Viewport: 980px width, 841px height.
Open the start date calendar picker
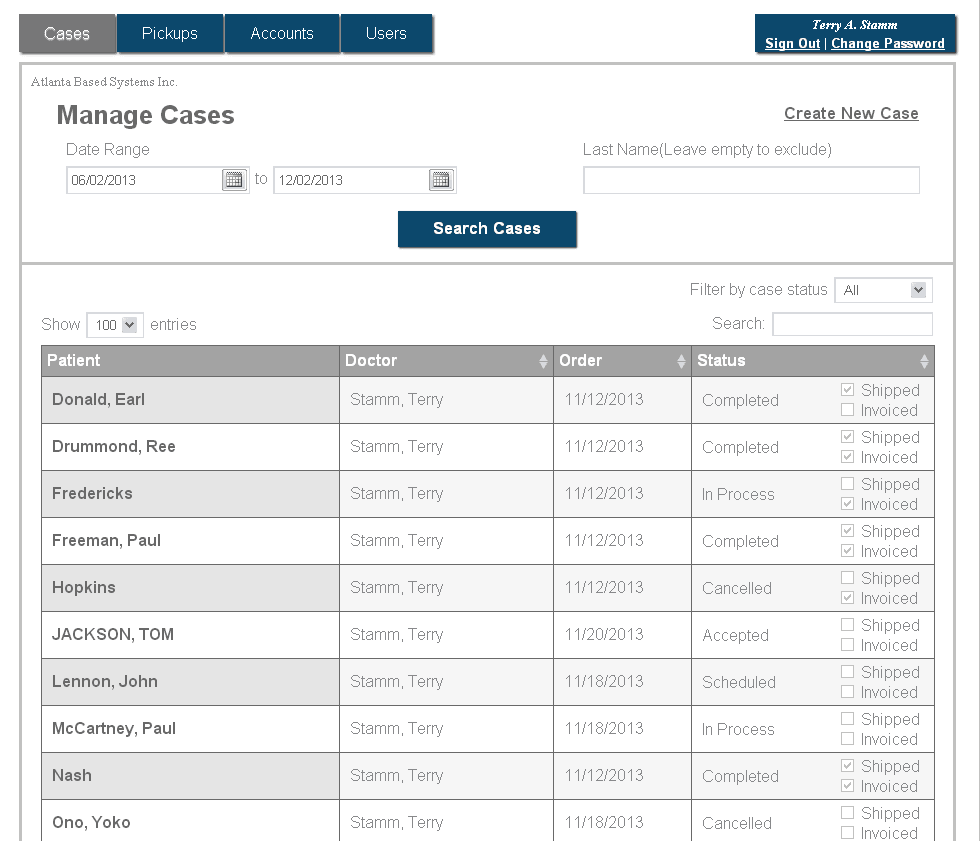[234, 180]
